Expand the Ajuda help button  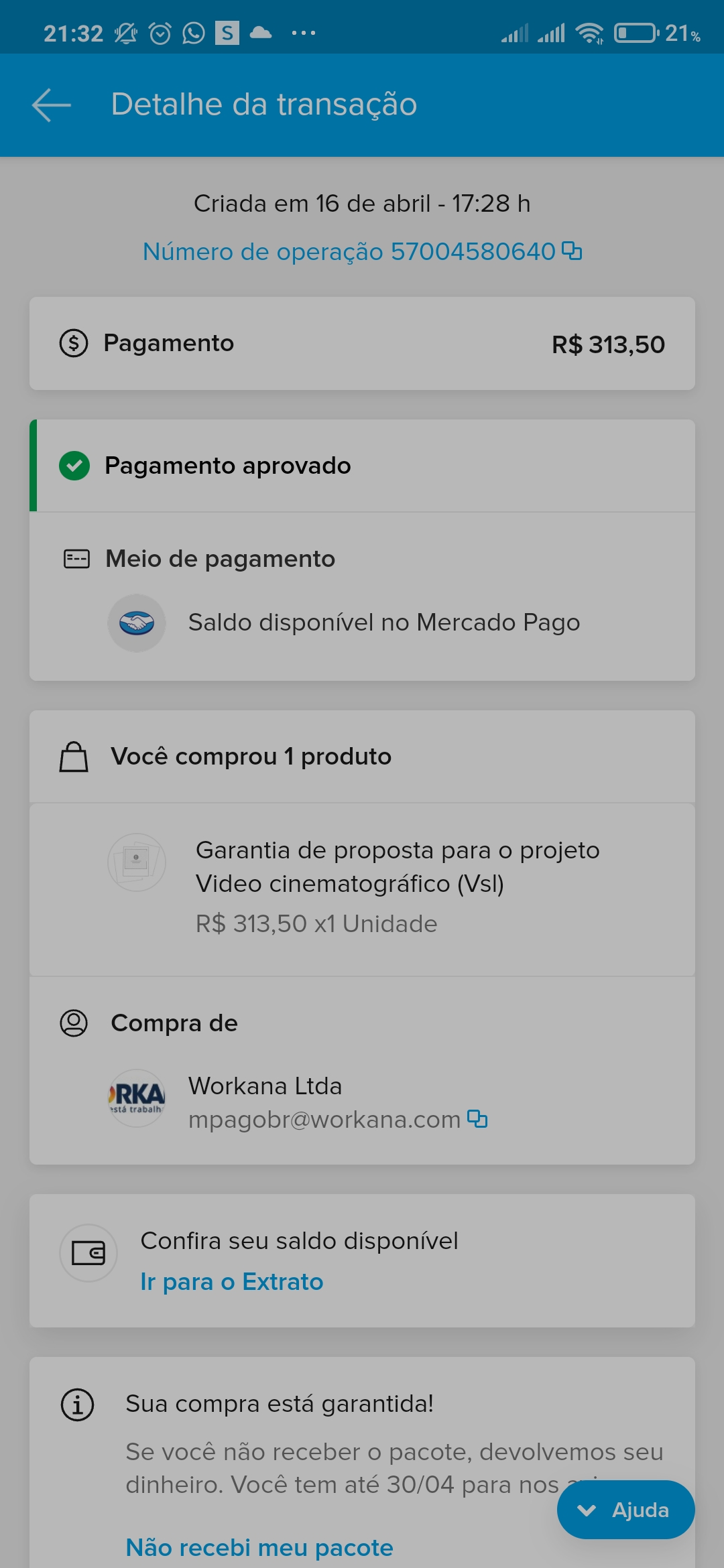coord(625,1510)
